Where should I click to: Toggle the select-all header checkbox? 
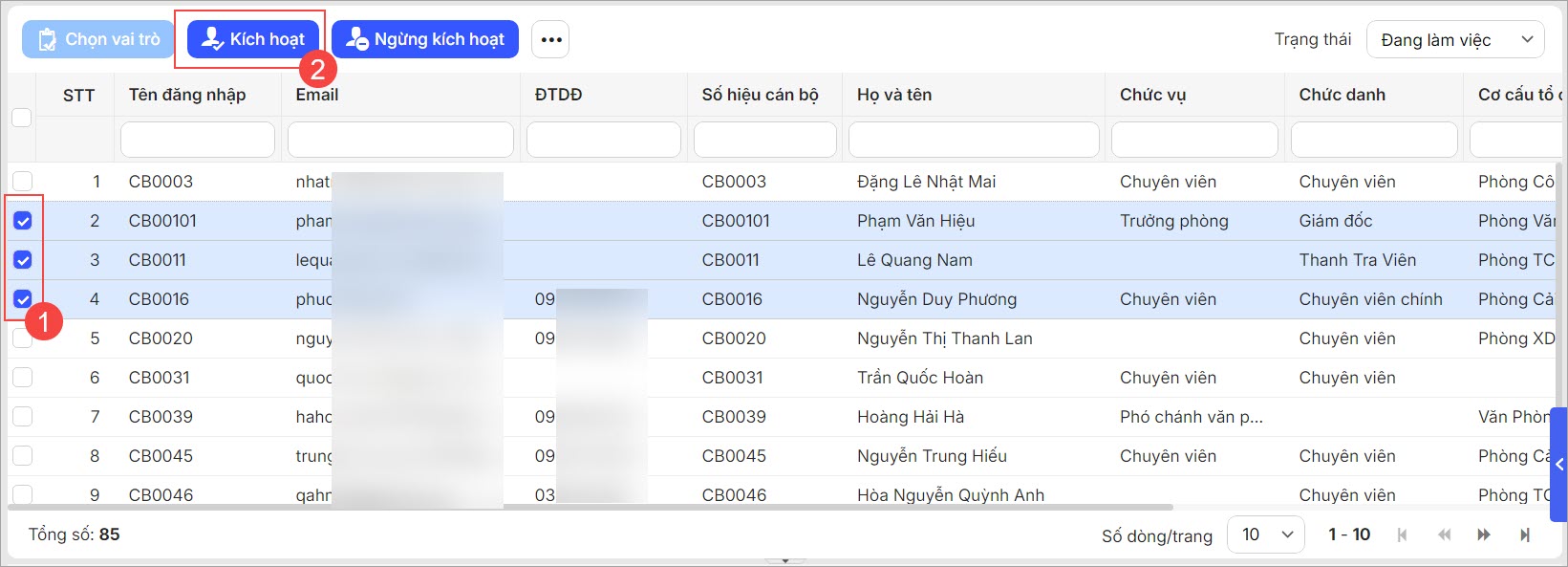(21, 118)
